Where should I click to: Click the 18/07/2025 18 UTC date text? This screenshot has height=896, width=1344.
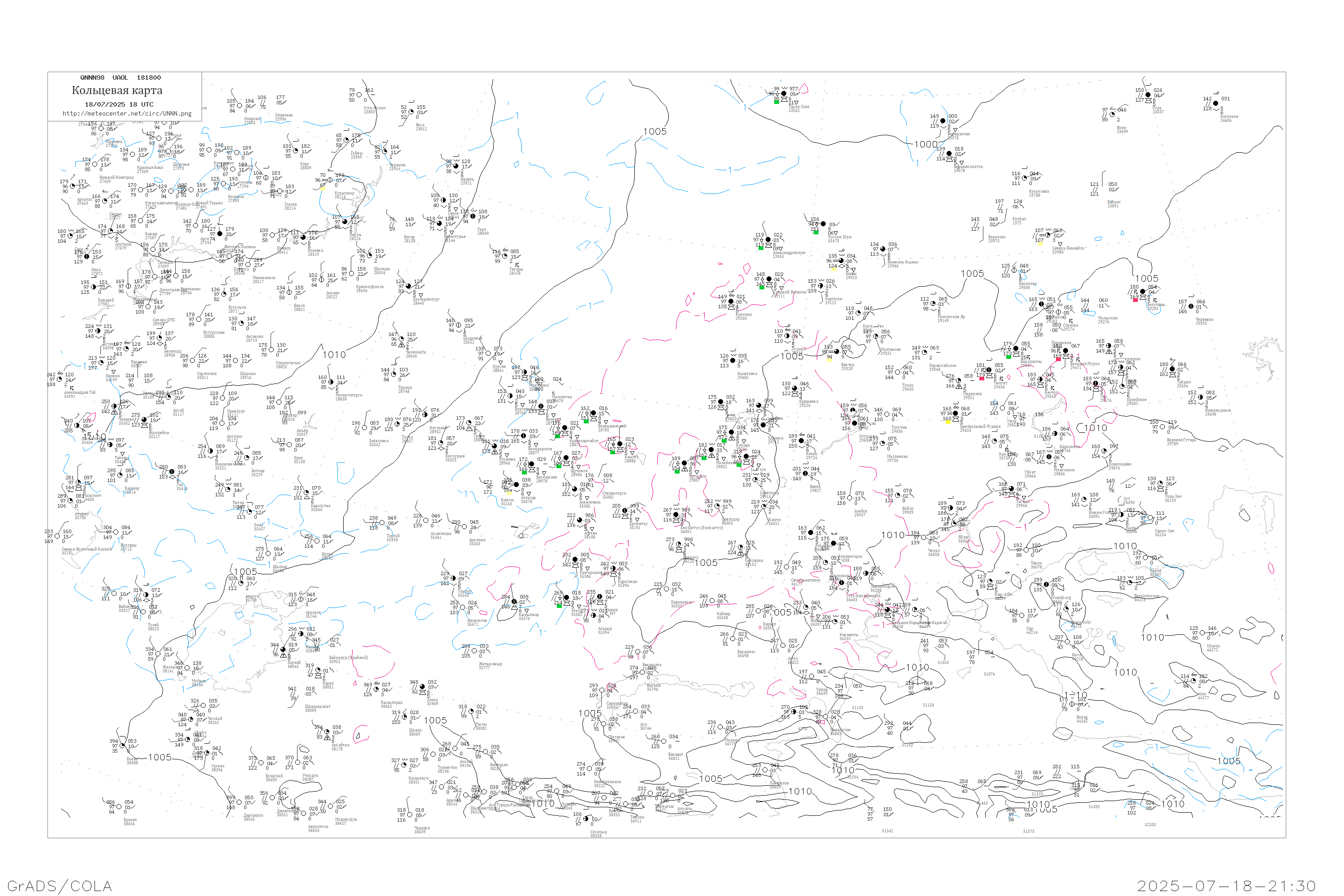(119, 104)
